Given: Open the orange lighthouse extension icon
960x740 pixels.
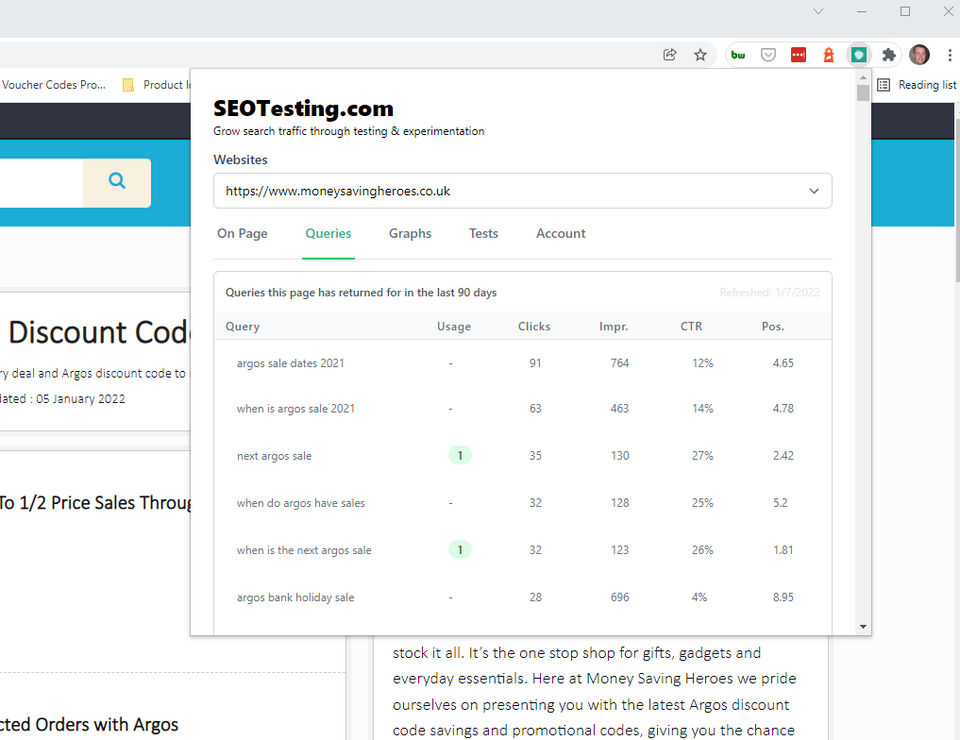Looking at the screenshot, I should click(828, 55).
